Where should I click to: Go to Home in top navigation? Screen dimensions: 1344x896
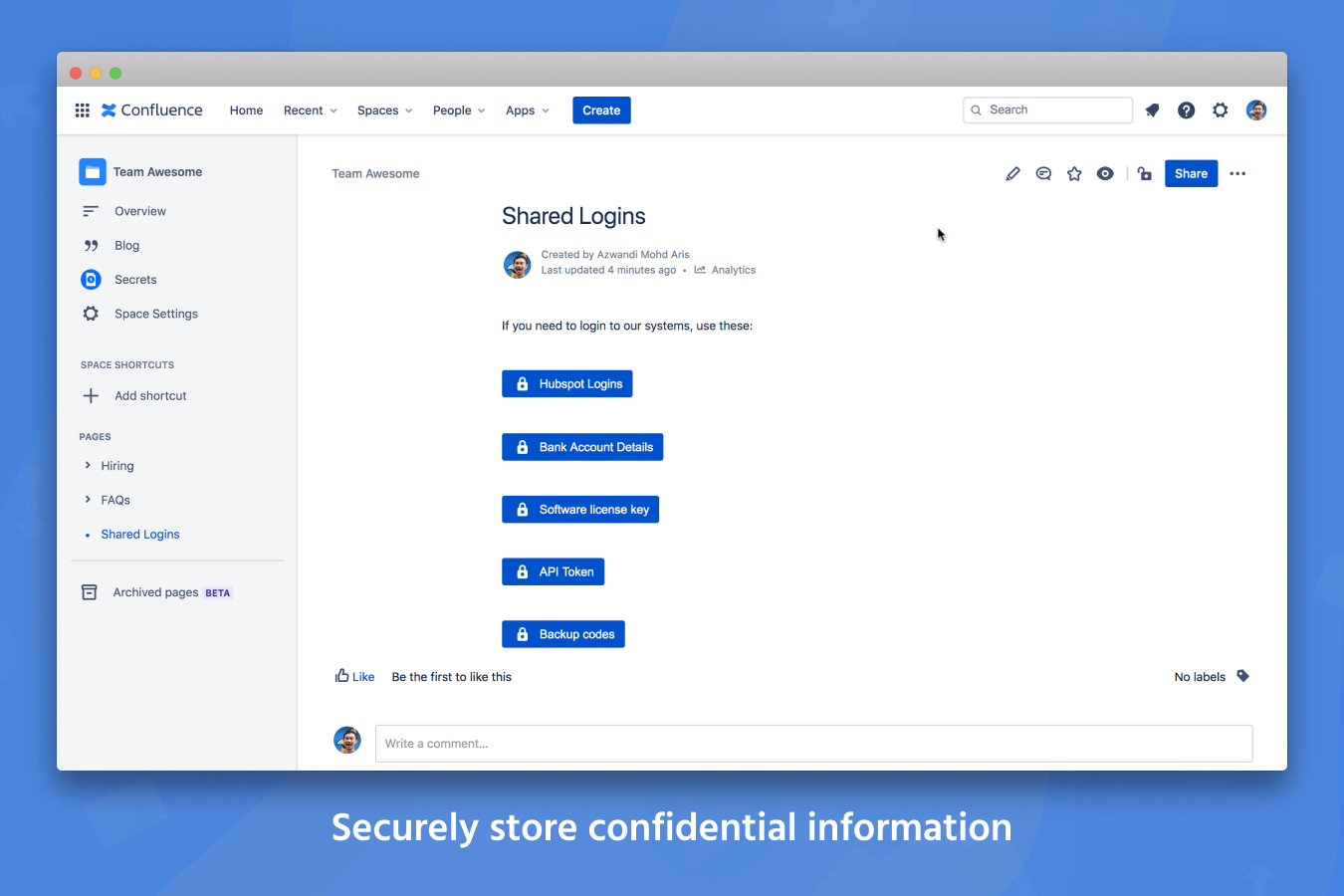(246, 111)
